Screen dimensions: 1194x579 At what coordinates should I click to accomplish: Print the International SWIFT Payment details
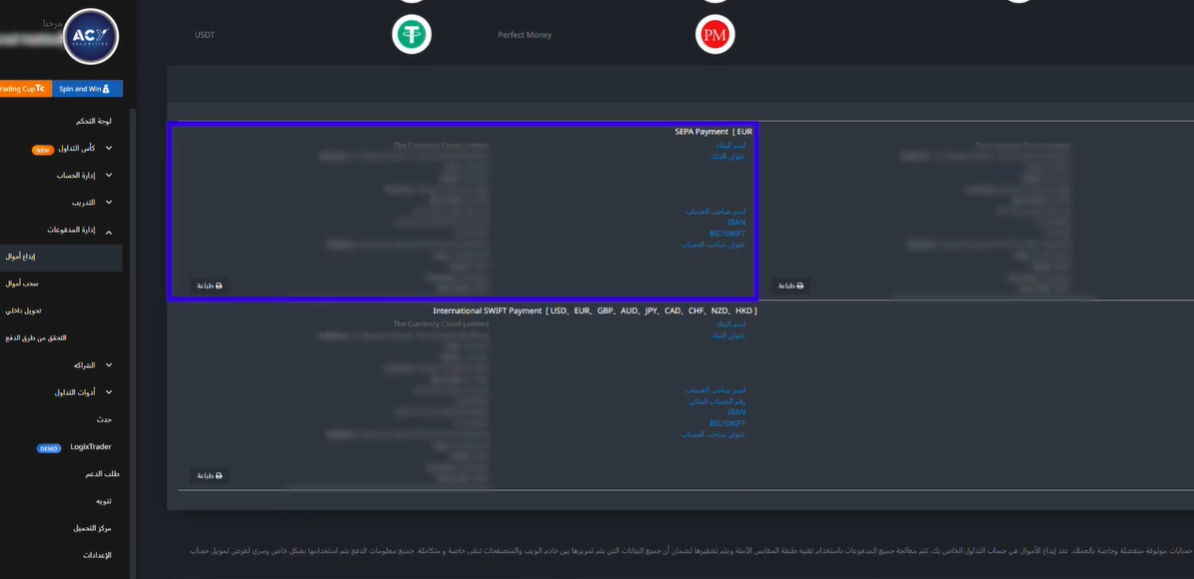(x=209, y=475)
